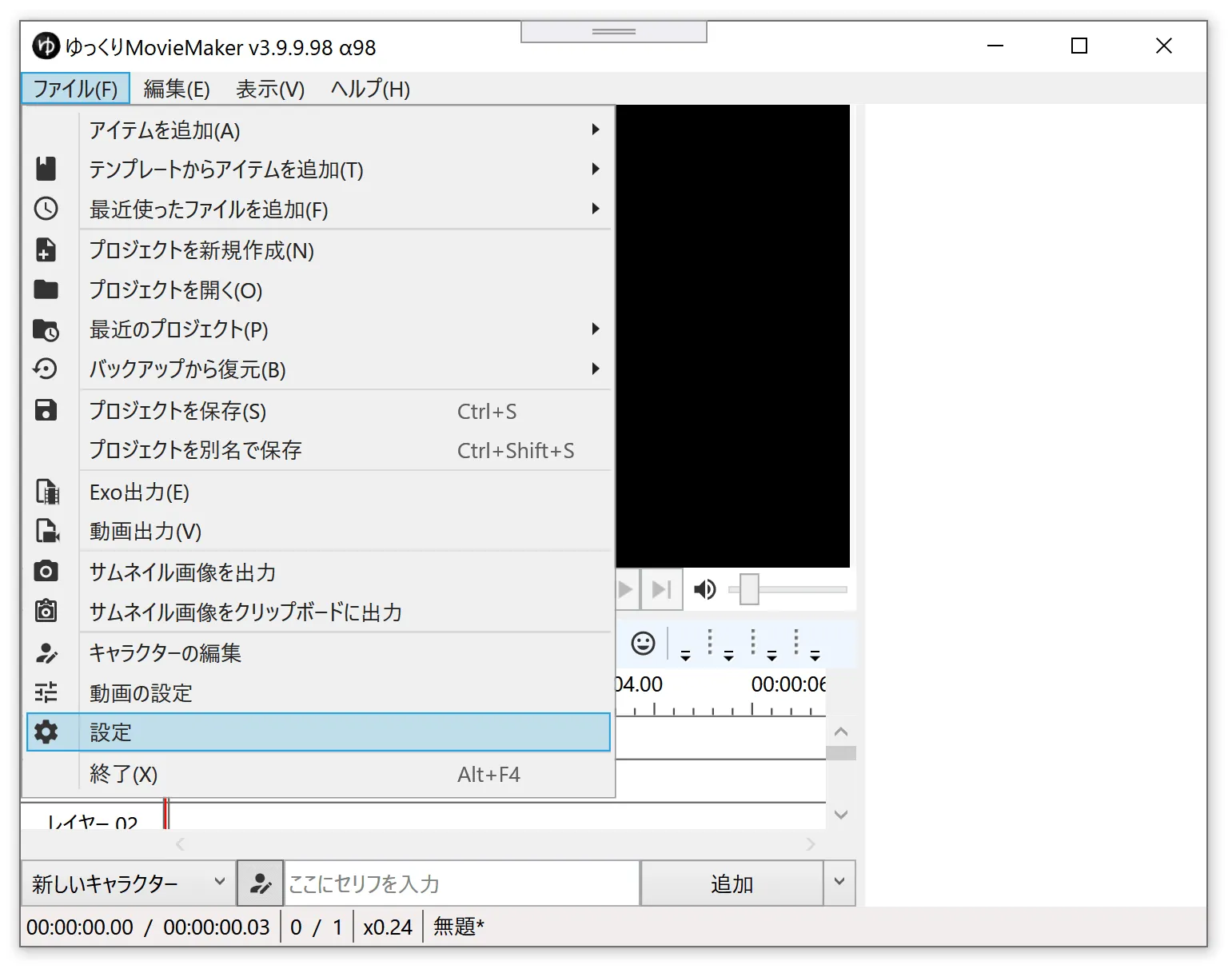
Task: Step to the next frame button
Action: point(661,590)
